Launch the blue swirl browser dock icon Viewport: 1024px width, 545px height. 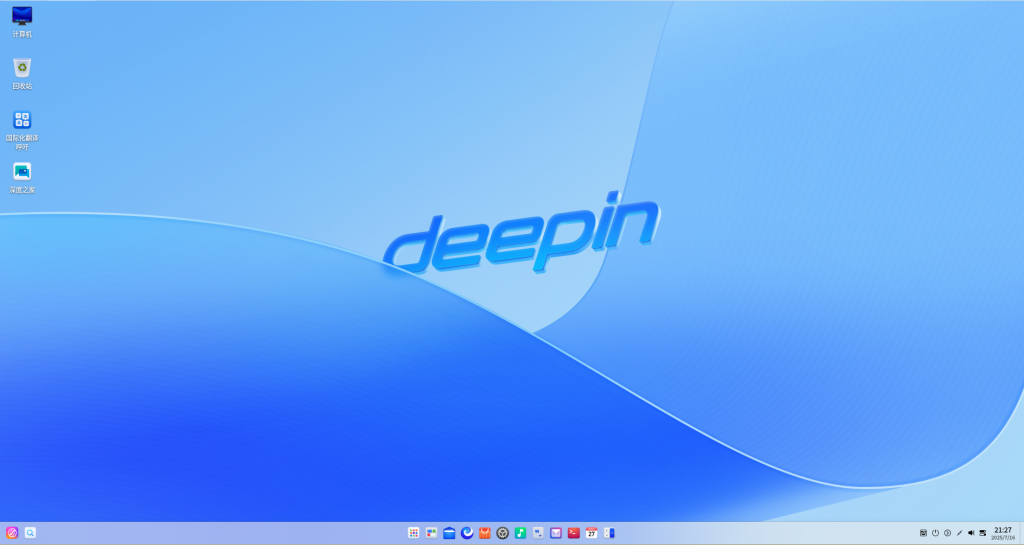click(467, 533)
